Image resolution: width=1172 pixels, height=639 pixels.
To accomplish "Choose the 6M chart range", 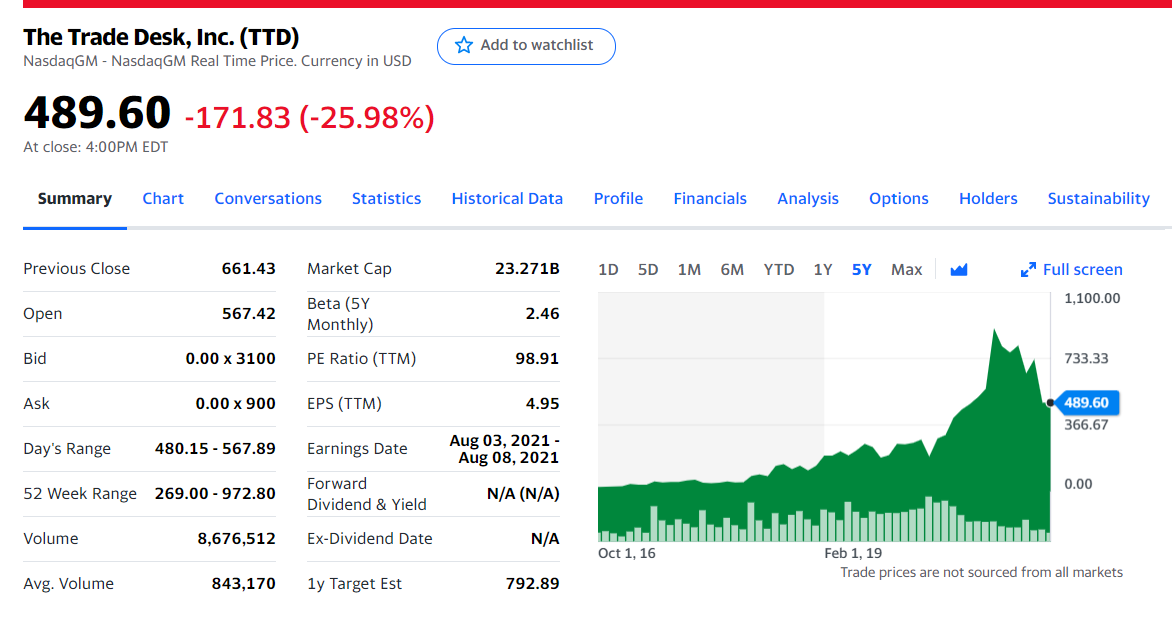I will click(732, 270).
